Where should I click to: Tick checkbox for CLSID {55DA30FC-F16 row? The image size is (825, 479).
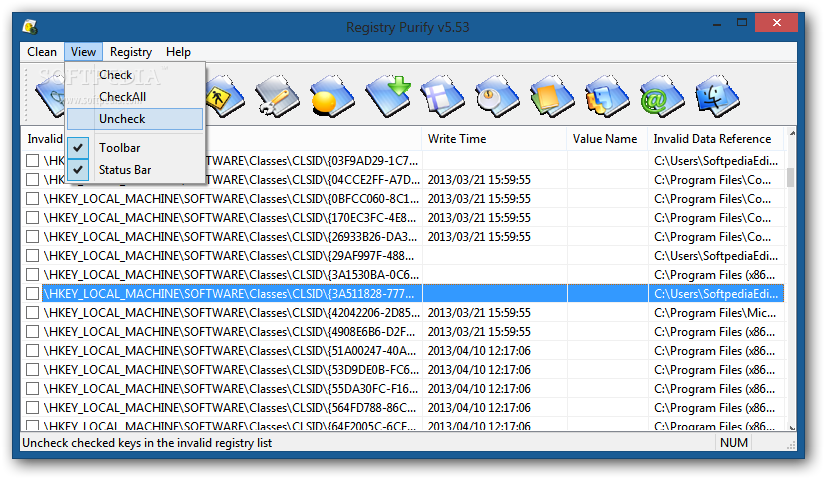33,388
